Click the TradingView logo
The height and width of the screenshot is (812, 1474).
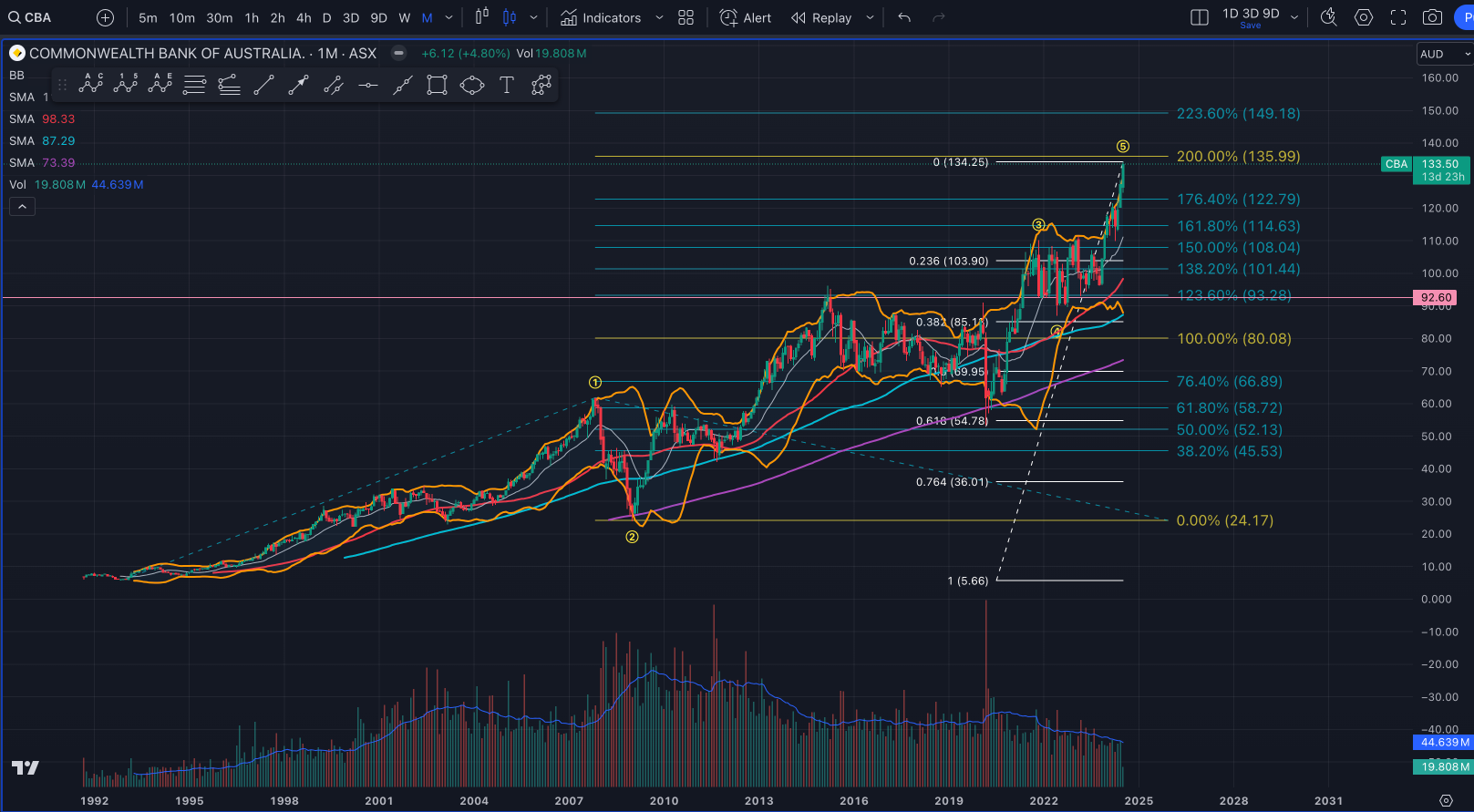(26, 768)
